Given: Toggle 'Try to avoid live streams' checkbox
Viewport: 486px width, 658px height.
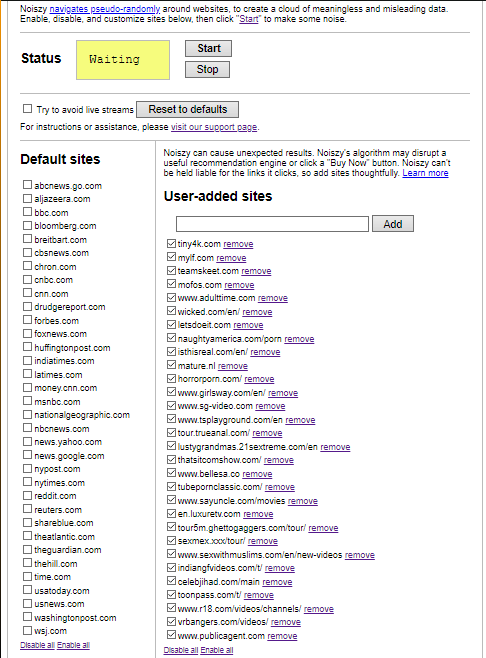Looking at the screenshot, I should 27,109.
